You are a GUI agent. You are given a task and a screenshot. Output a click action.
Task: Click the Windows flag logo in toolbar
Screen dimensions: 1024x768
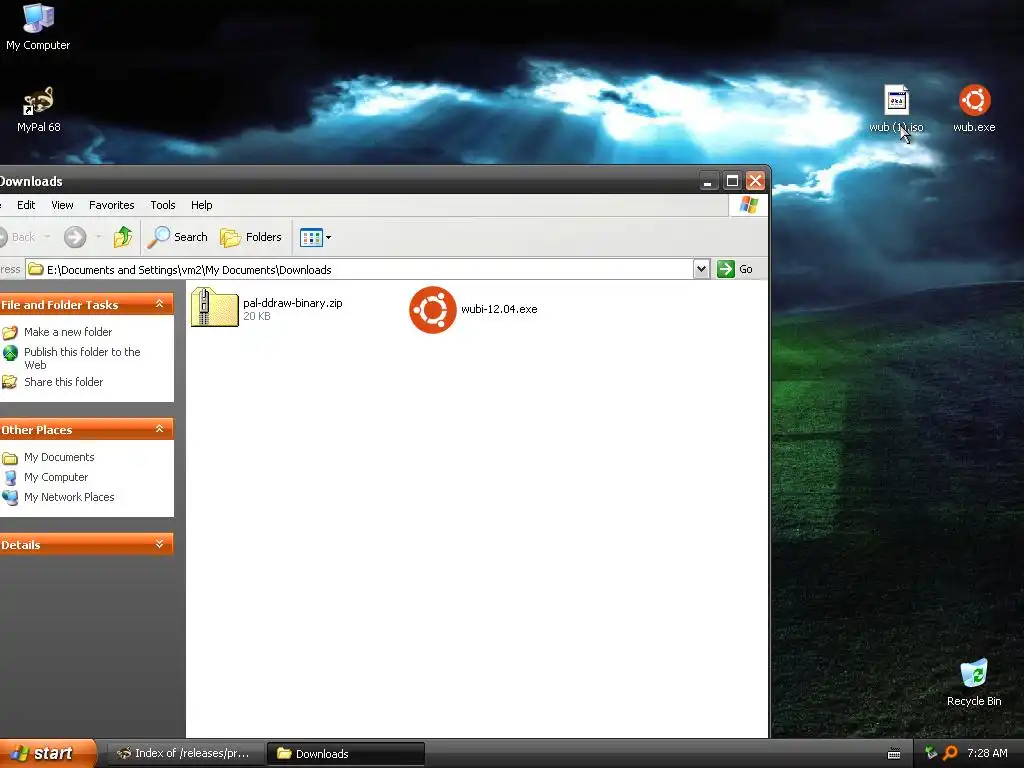(x=748, y=205)
